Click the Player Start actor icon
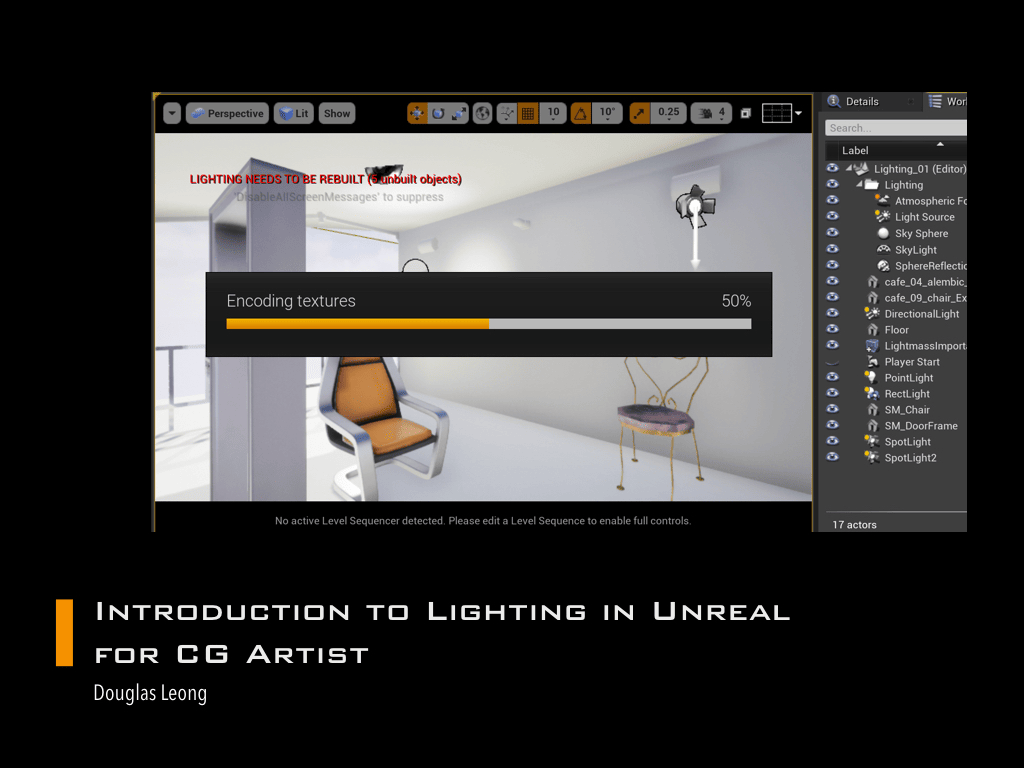Image resolution: width=1024 pixels, height=768 pixels. tap(872, 362)
